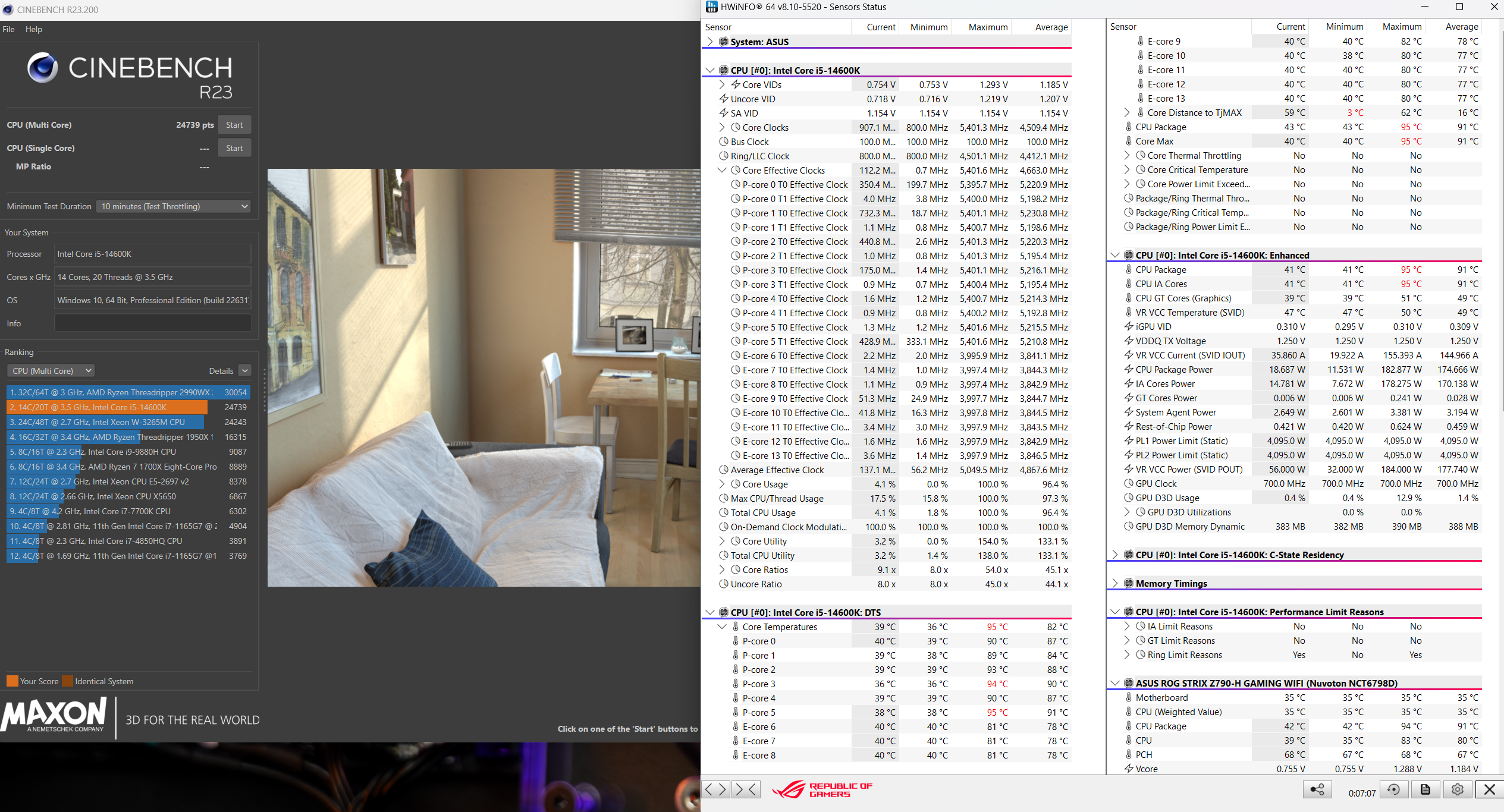Click the Processor field showing Intel Core i5-14600K

click(x=153, y=254)
